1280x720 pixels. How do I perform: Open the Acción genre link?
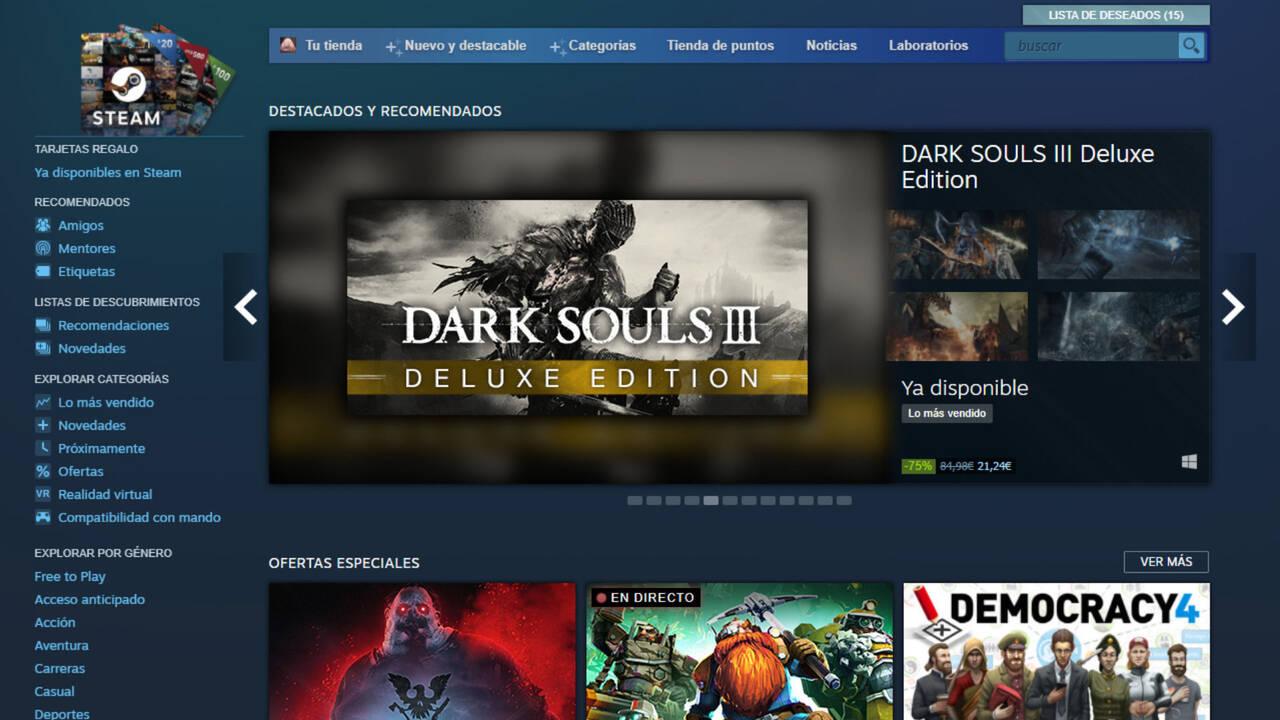[x=55, y=622]
